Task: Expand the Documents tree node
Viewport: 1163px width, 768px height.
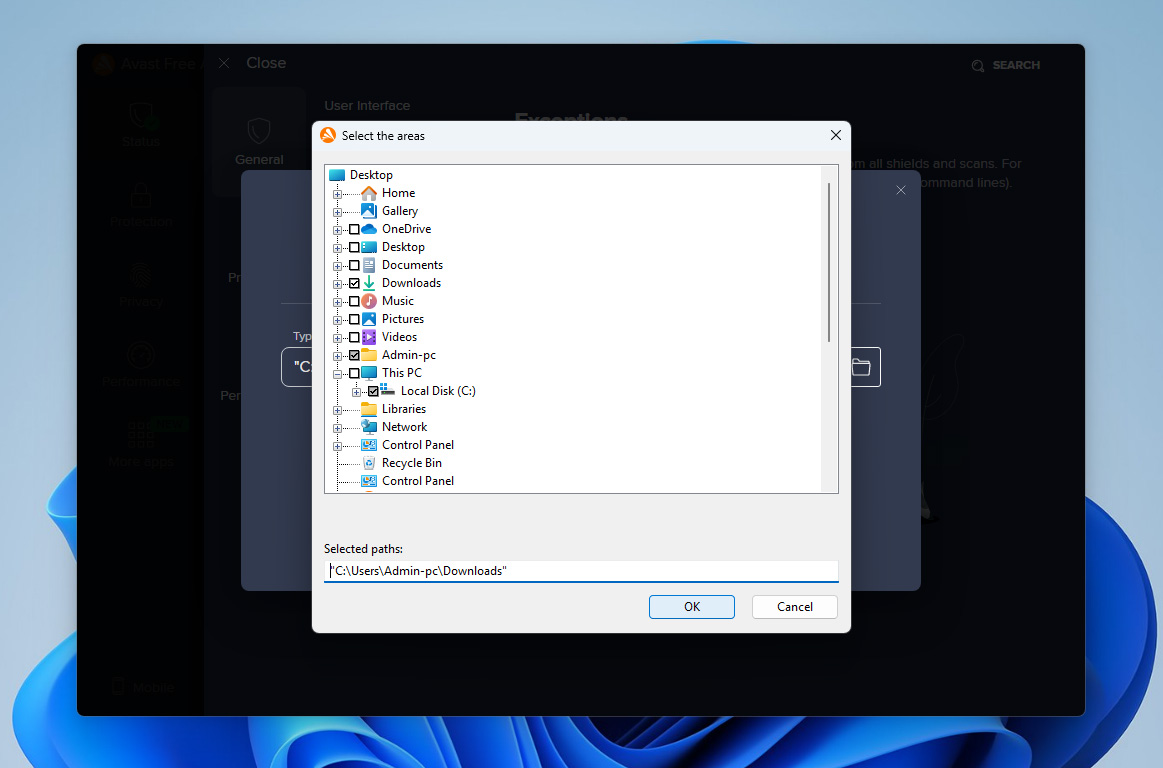Action: tap(337, 266)
